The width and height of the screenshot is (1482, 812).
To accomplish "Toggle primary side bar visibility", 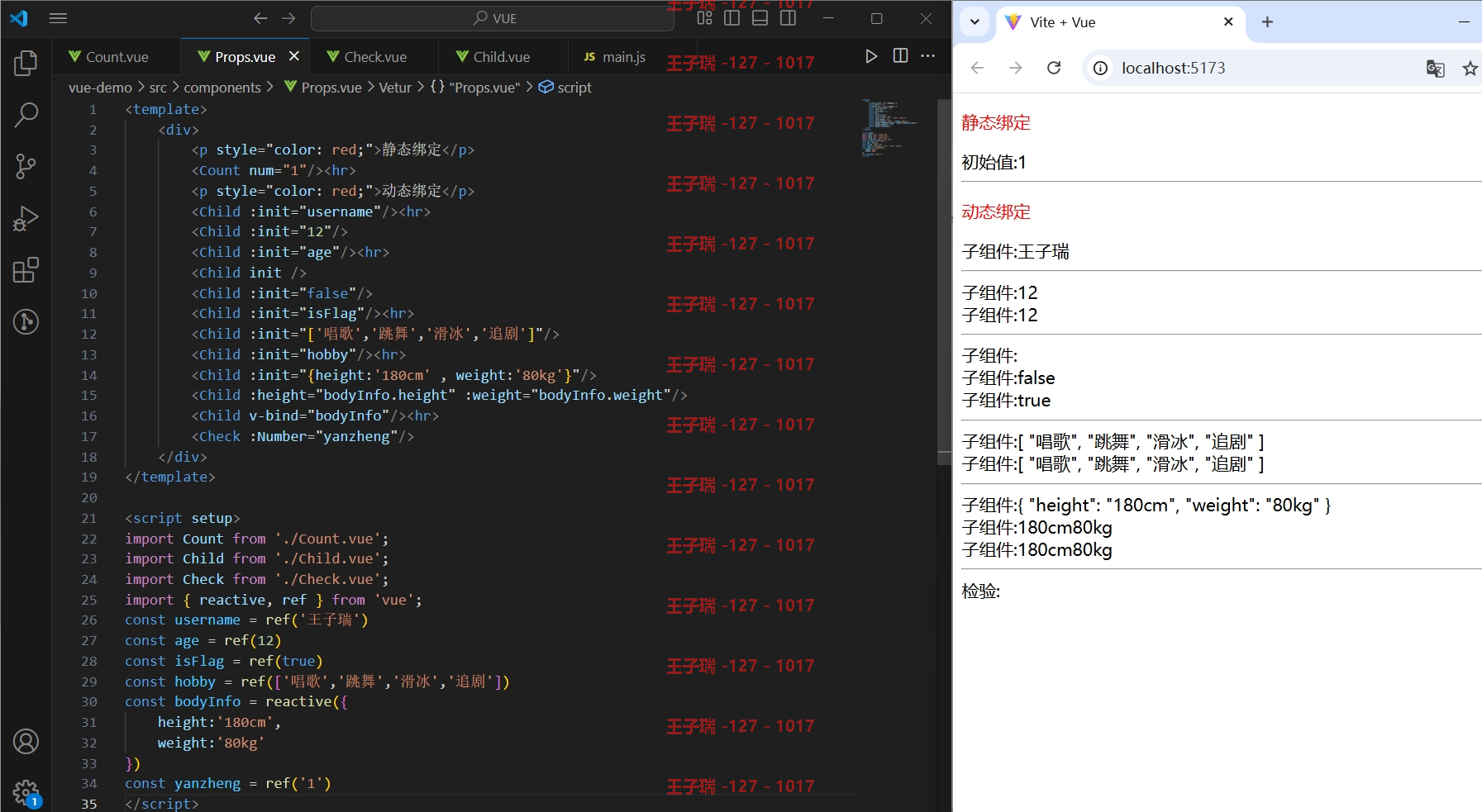I will (x=732, y=18).
